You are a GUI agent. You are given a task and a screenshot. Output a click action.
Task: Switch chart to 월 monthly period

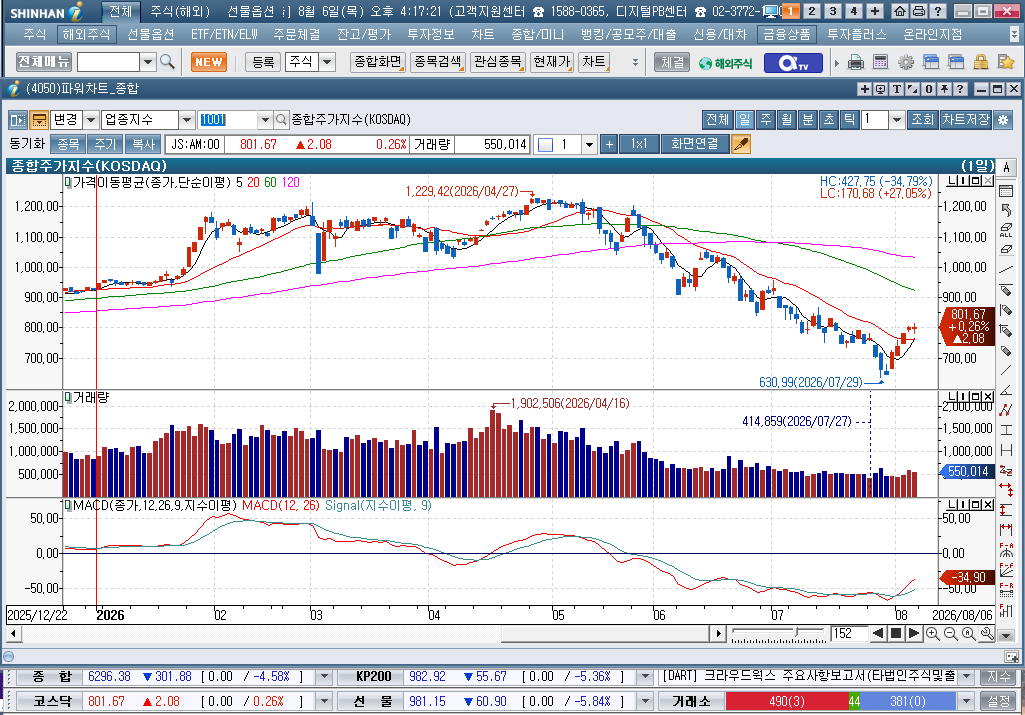786,120
